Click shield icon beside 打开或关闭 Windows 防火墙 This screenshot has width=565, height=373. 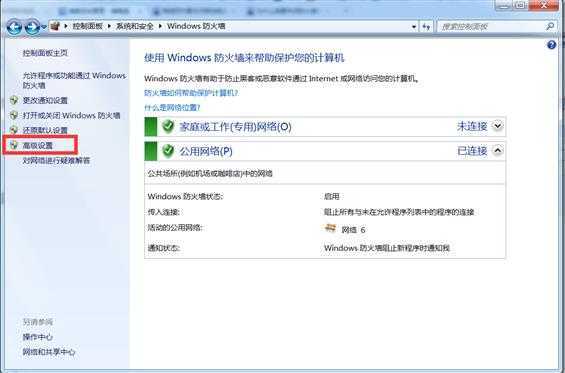click(x=14, y=115)
